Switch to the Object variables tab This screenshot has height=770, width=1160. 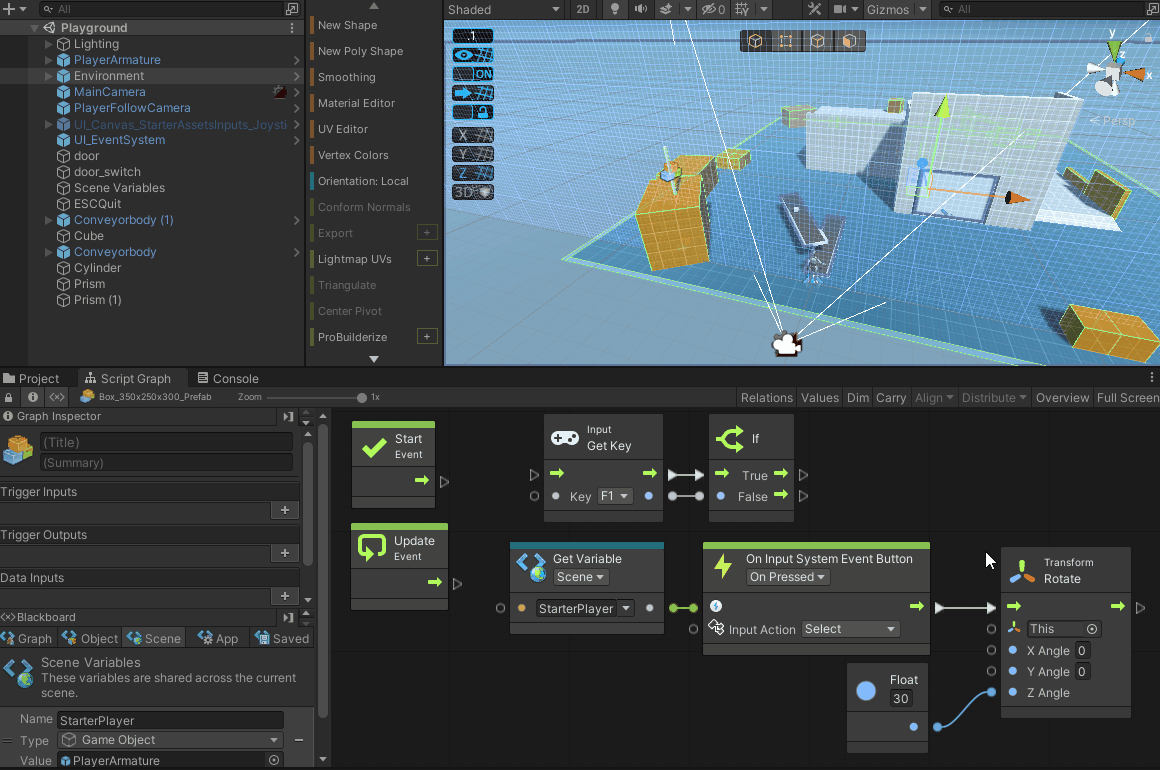[90, 638]
